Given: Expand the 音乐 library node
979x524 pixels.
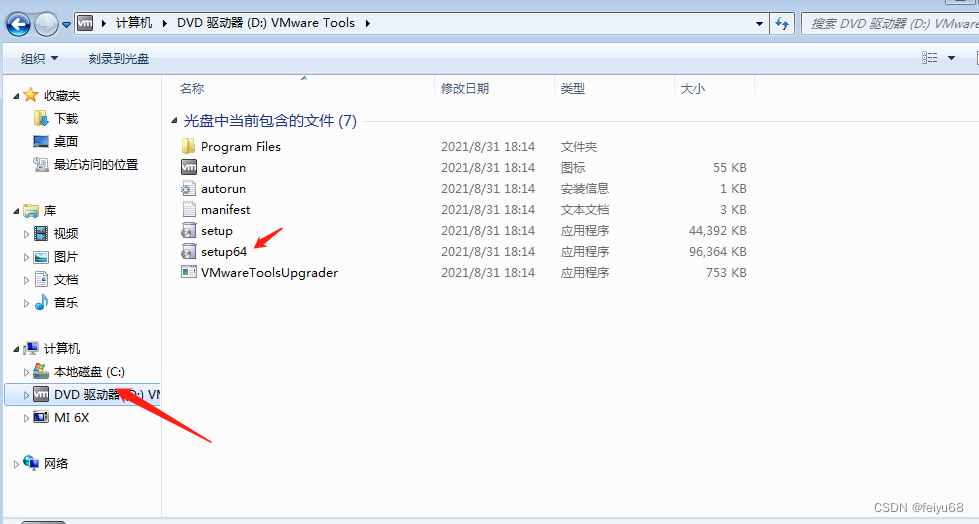Looking at the screenshot, I should coord(26,304).
